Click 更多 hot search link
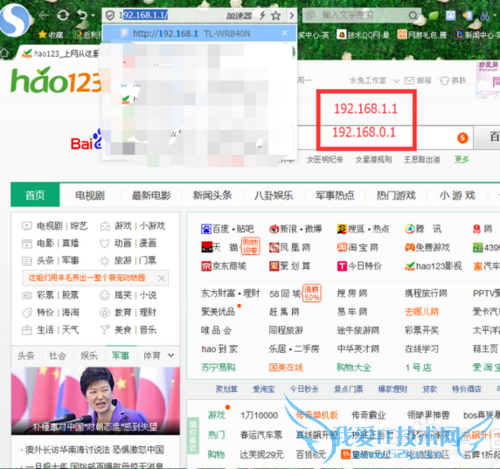 pyautogui.click(x=462, y=160)
